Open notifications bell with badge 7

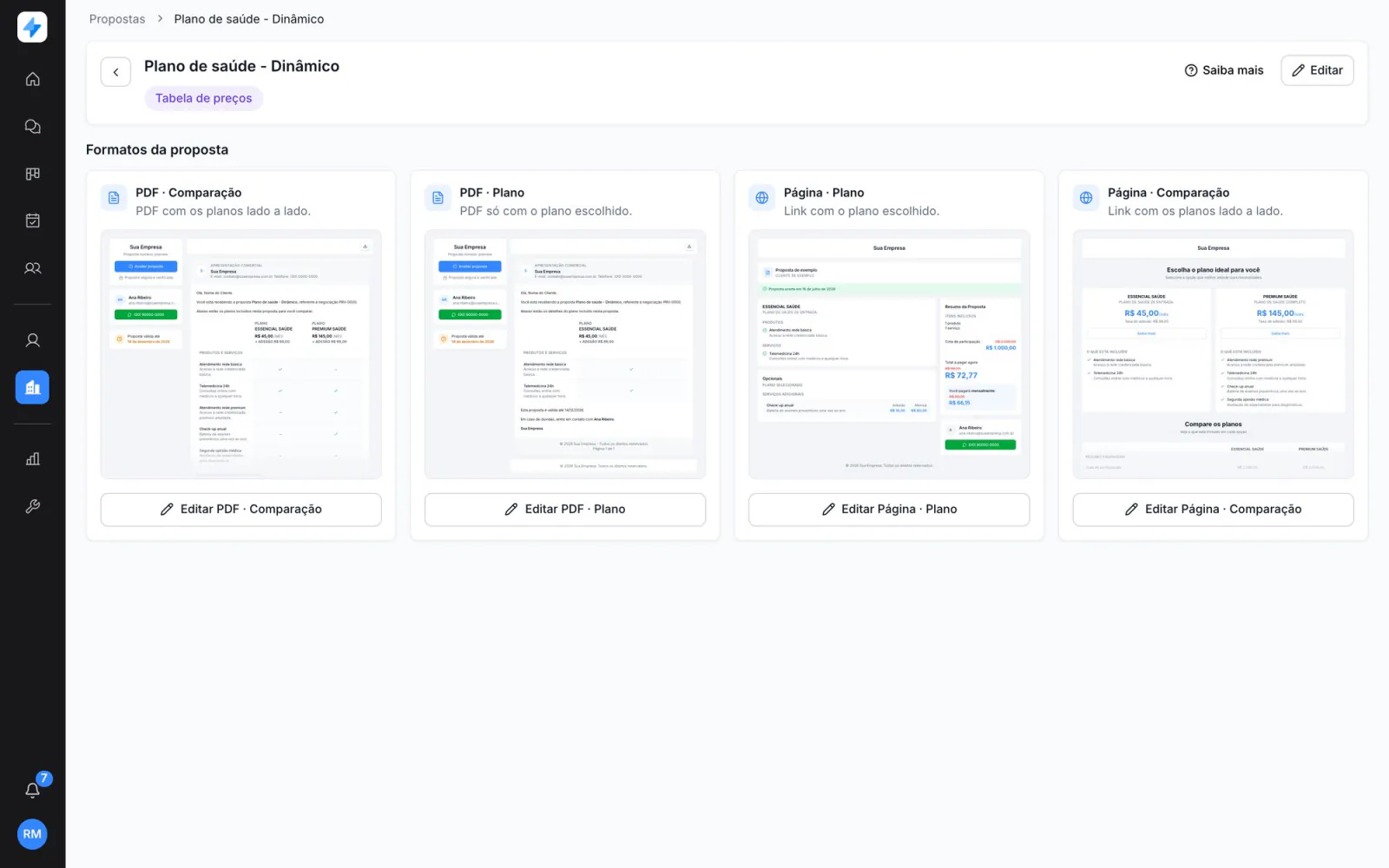point(32,790)
